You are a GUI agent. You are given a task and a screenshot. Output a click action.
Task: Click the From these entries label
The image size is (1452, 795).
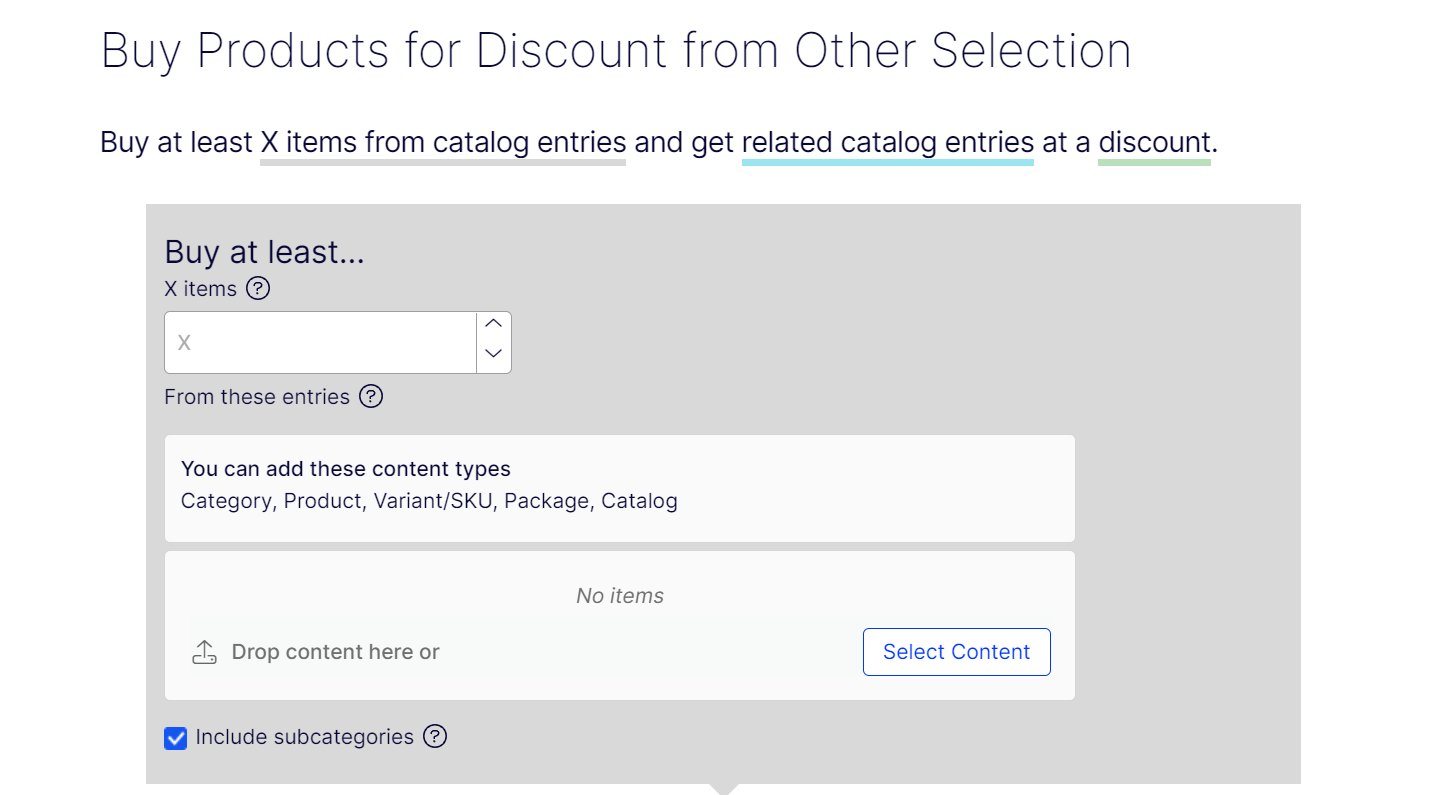257,397
